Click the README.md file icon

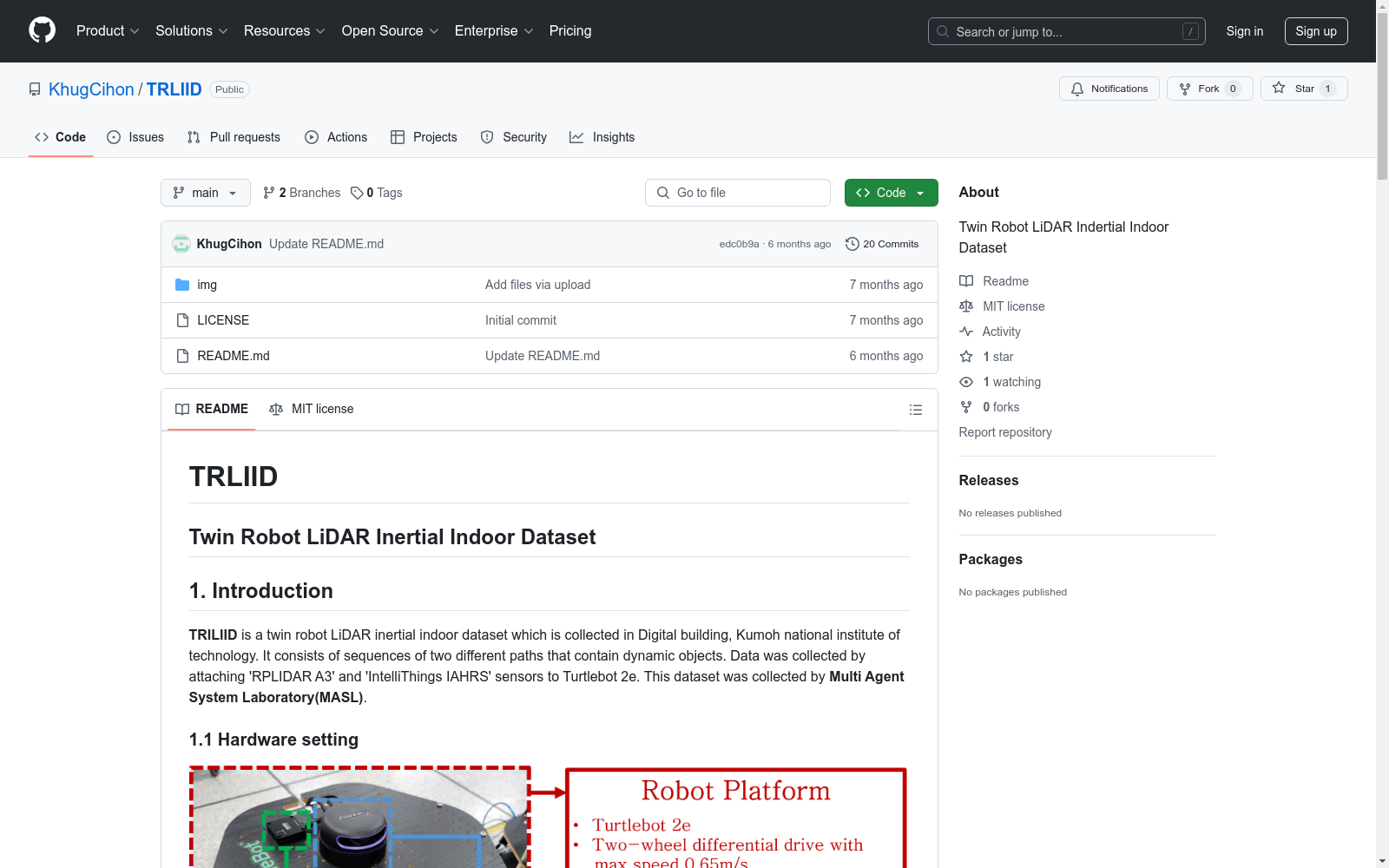pyautogui.click(x=182, y=356)
